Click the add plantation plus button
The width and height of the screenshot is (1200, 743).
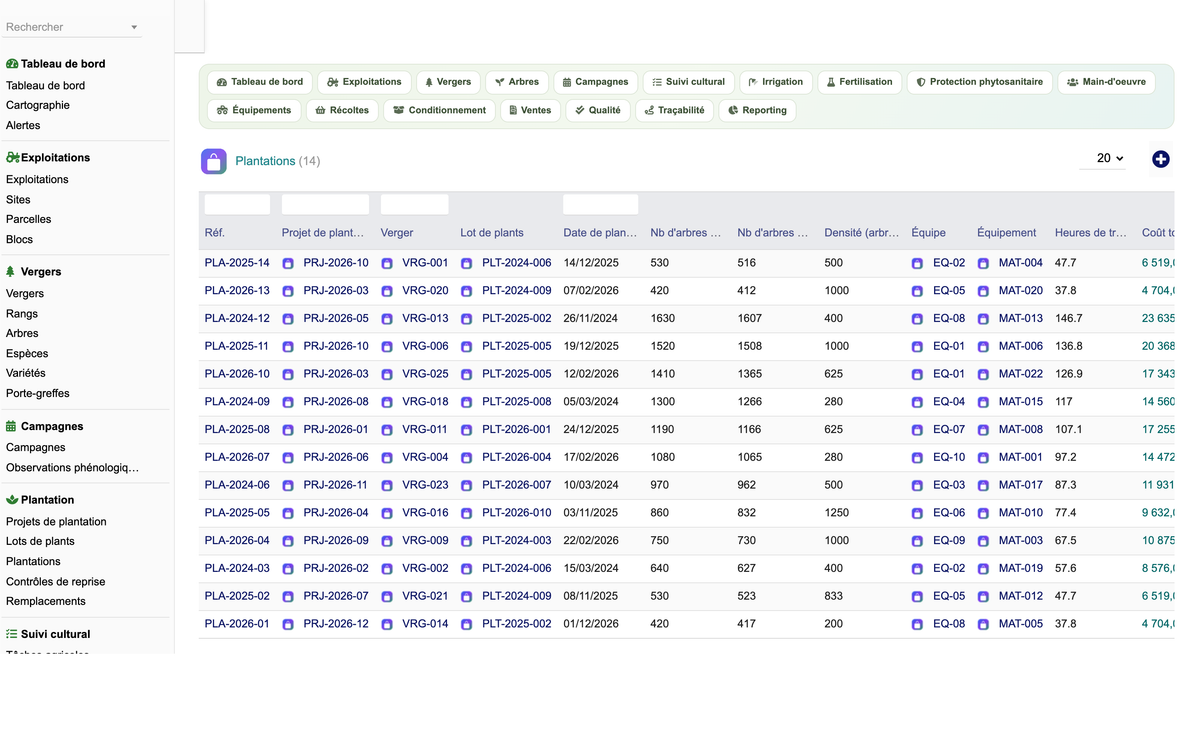click(x=1160, y=159)
